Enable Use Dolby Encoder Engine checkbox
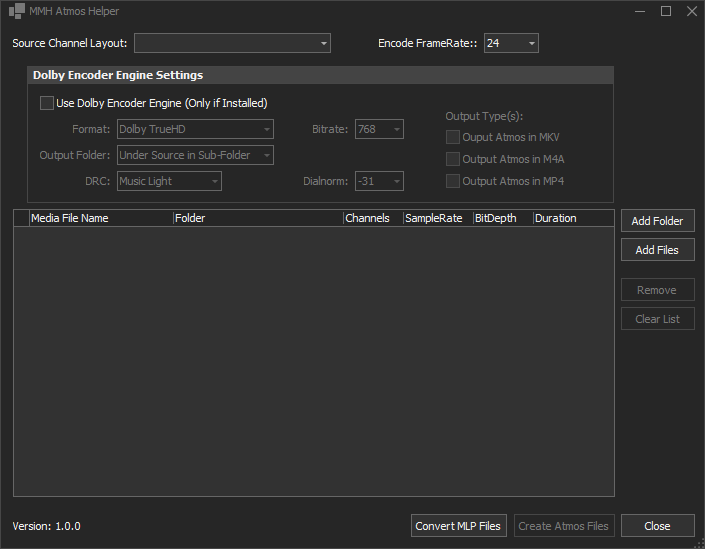705x549 pixels. click(47, 103)
